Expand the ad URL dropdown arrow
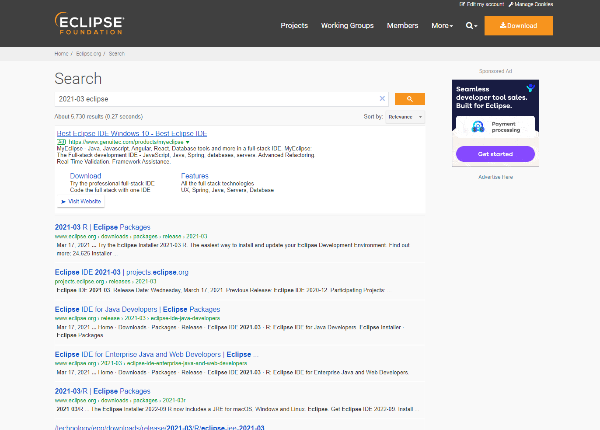This screenshot has width=600, height=430. (188, 142)
